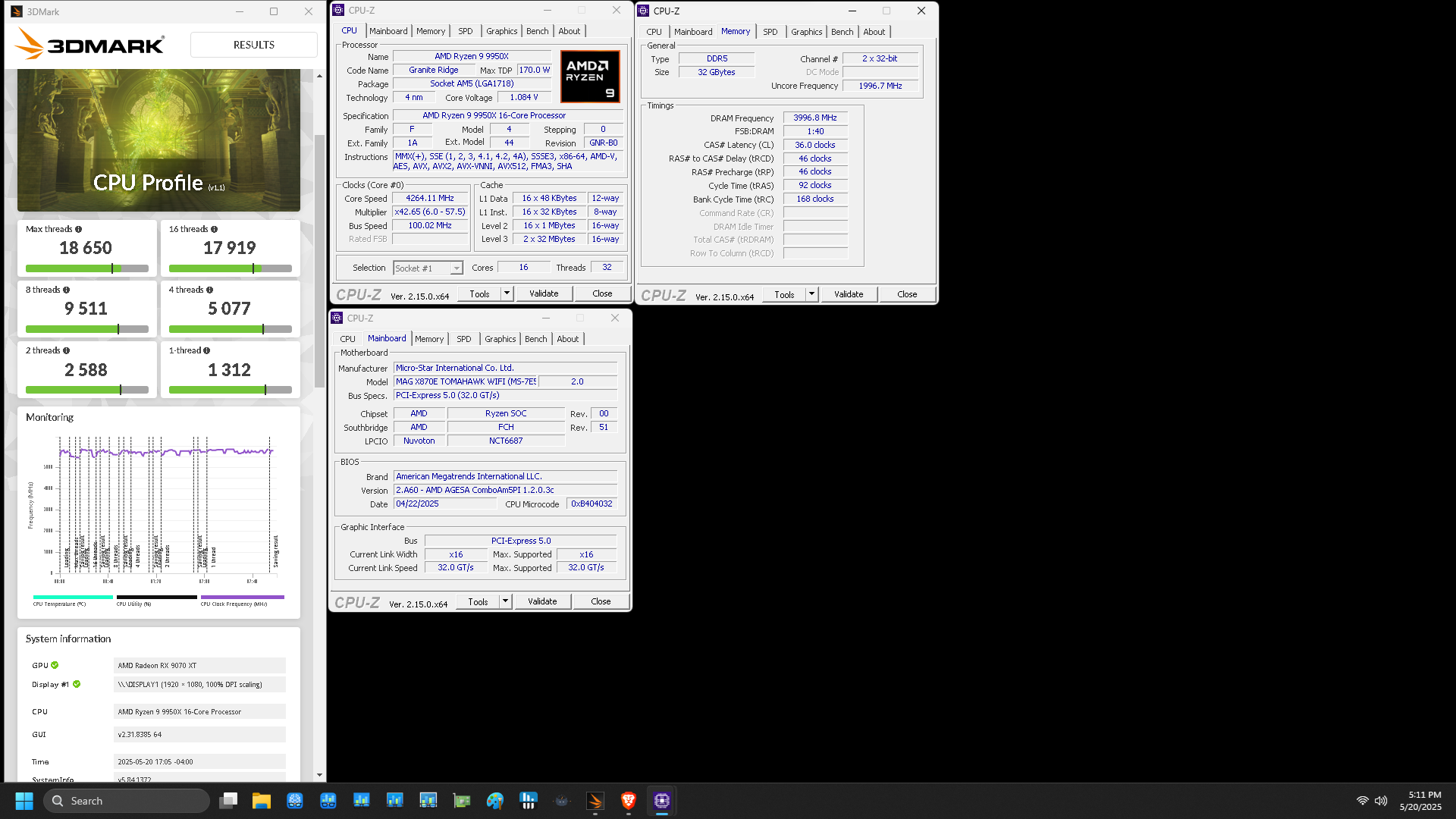Click the info icon beside 8 threads
This screenshot has width=1456, height=819.
click(66, 290)
